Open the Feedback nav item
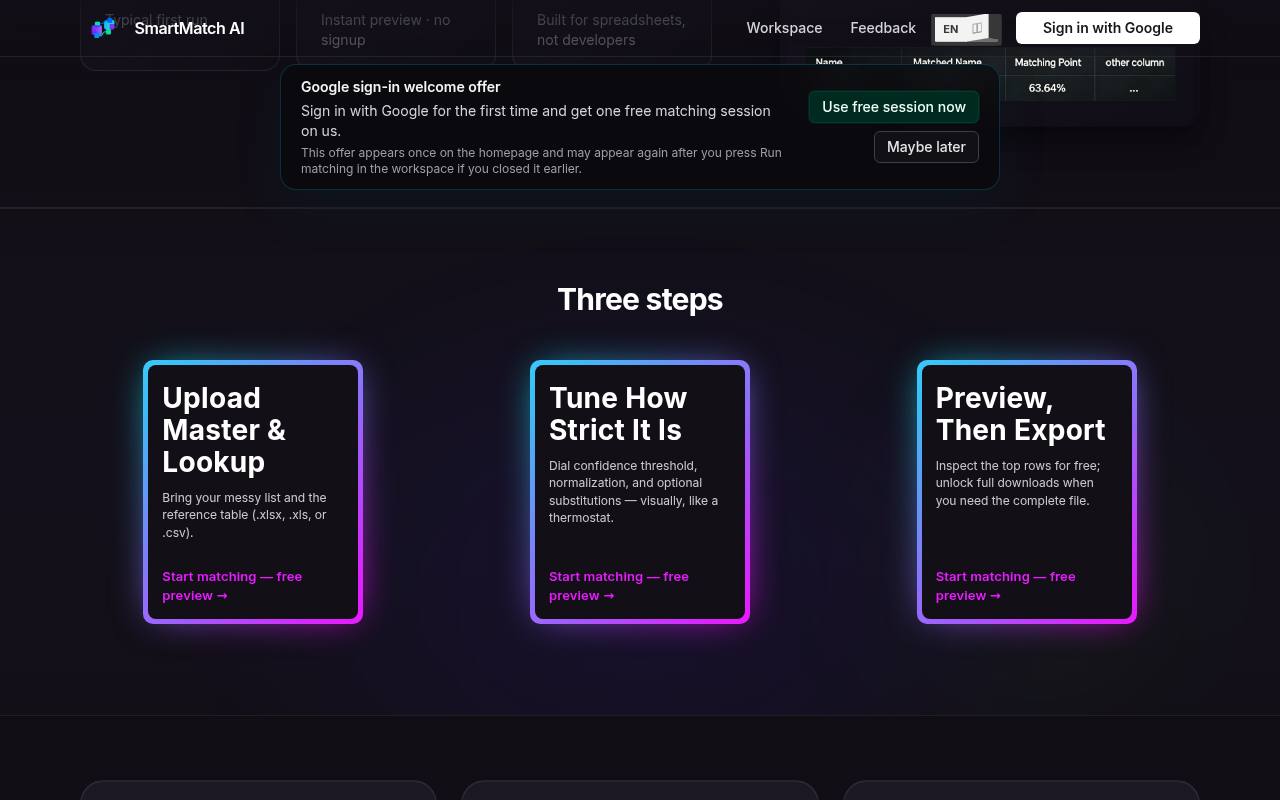 click(883, 28)
